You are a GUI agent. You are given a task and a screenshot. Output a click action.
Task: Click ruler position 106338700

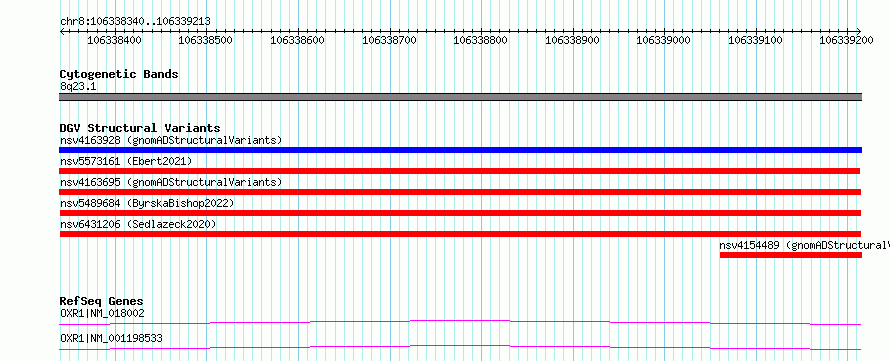(x=389, y=40)
